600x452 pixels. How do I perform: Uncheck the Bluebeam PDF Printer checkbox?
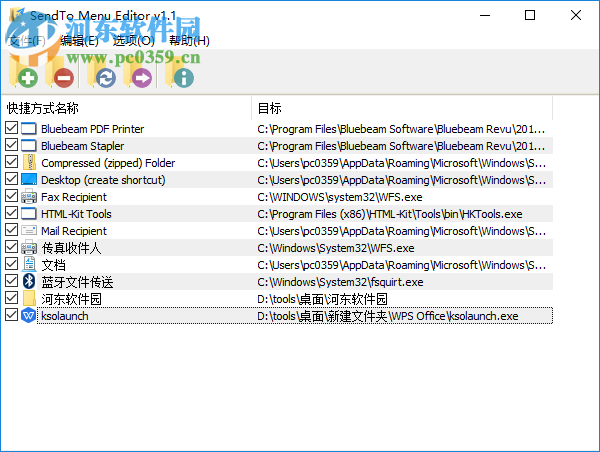tap(11, 128)
